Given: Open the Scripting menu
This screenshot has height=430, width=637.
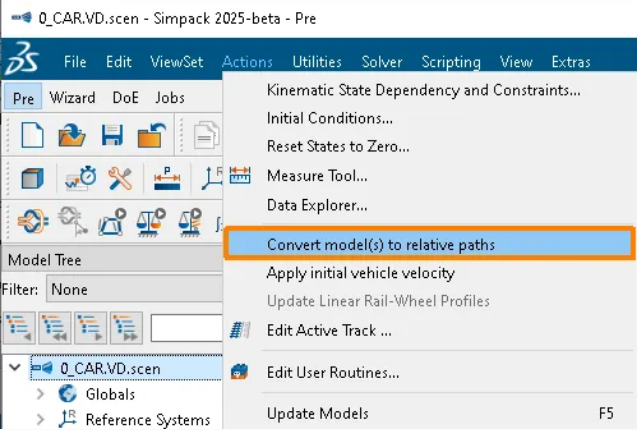Looking at the screenshot, I should coord(451,62).
